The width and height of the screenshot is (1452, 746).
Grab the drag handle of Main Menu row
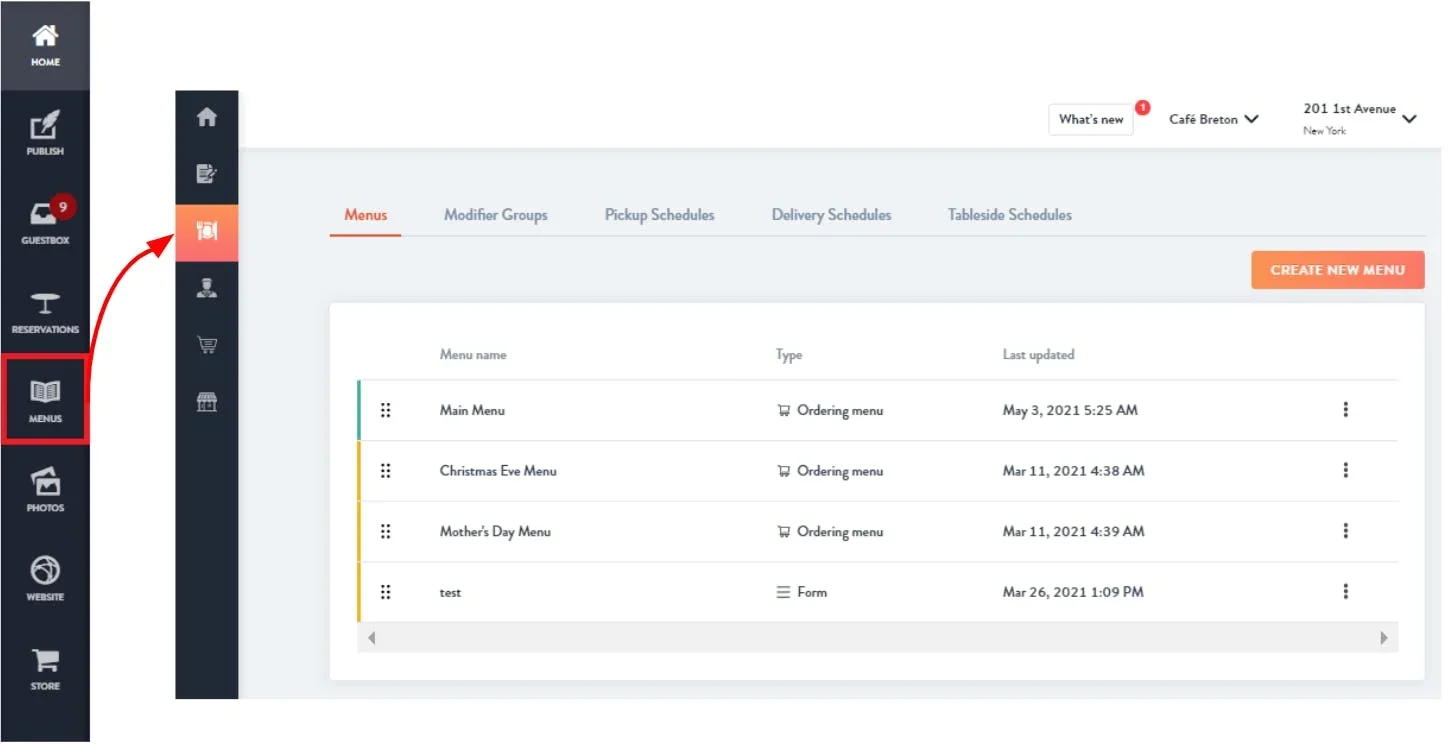(386, 410)
